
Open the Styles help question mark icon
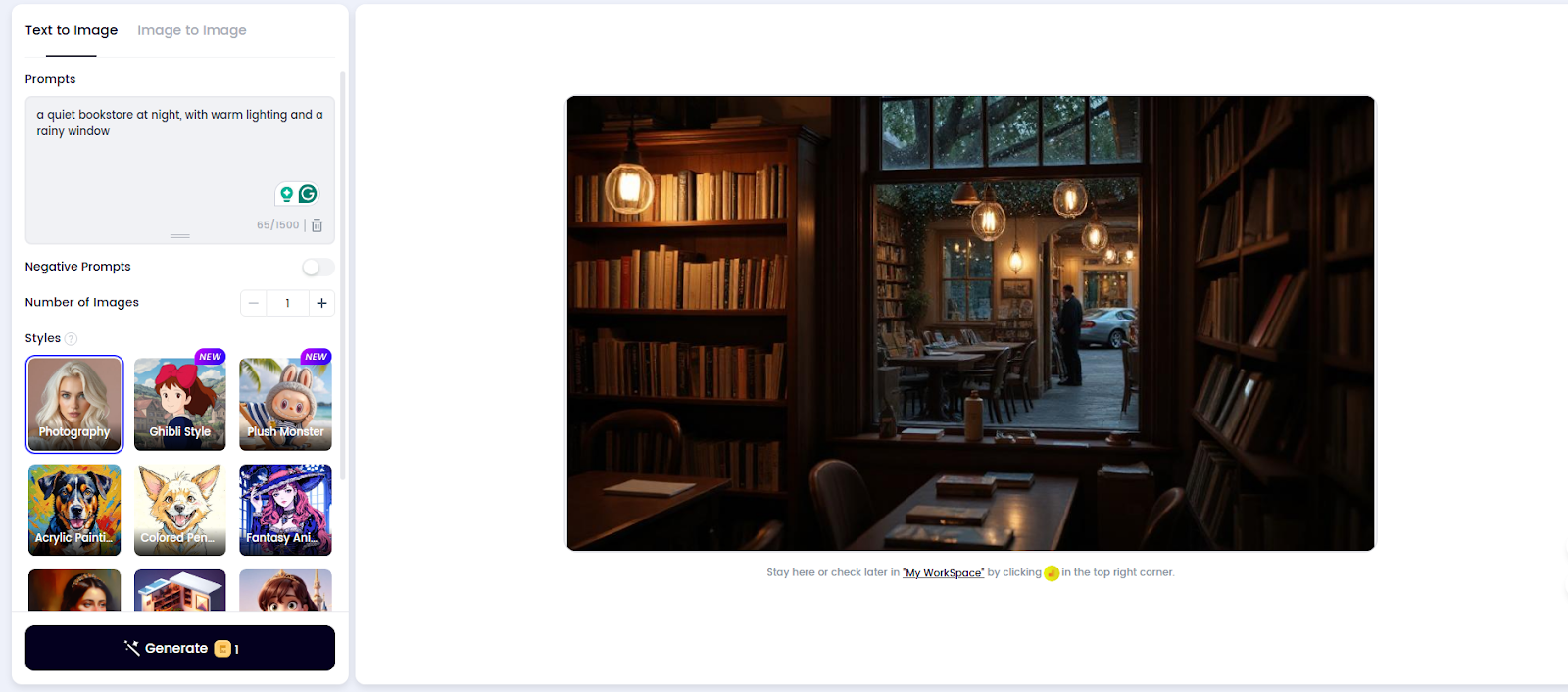pos(71,339)
